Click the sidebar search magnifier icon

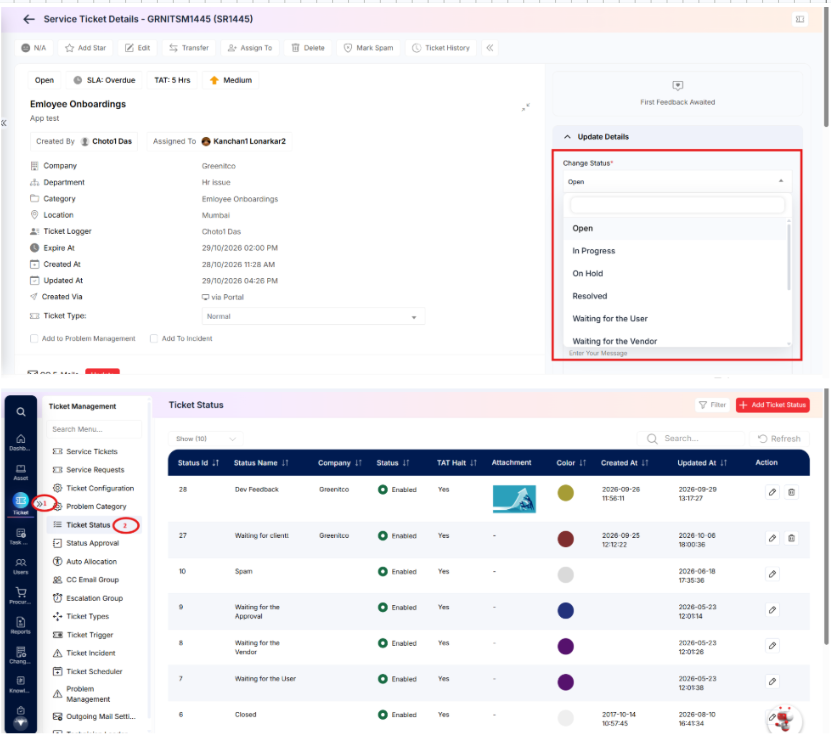pyautogui.click(x=21, y=412)
